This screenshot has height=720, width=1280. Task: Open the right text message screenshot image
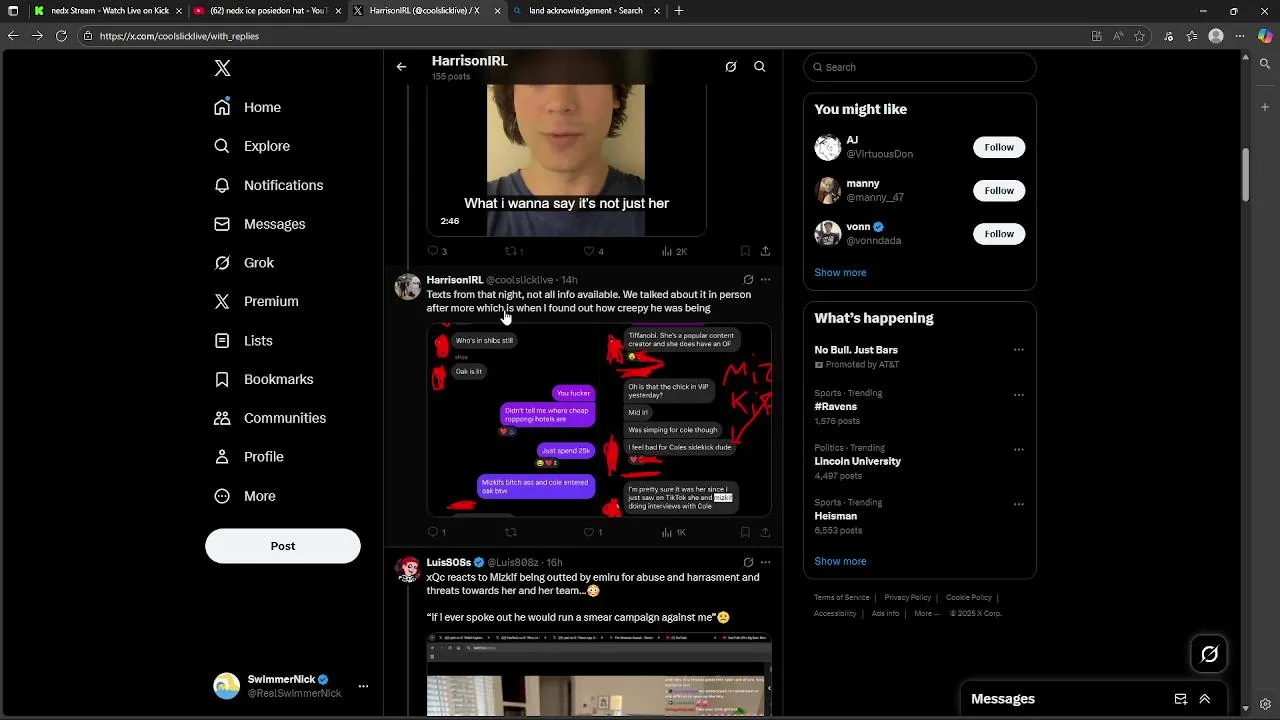click(686, 420)
